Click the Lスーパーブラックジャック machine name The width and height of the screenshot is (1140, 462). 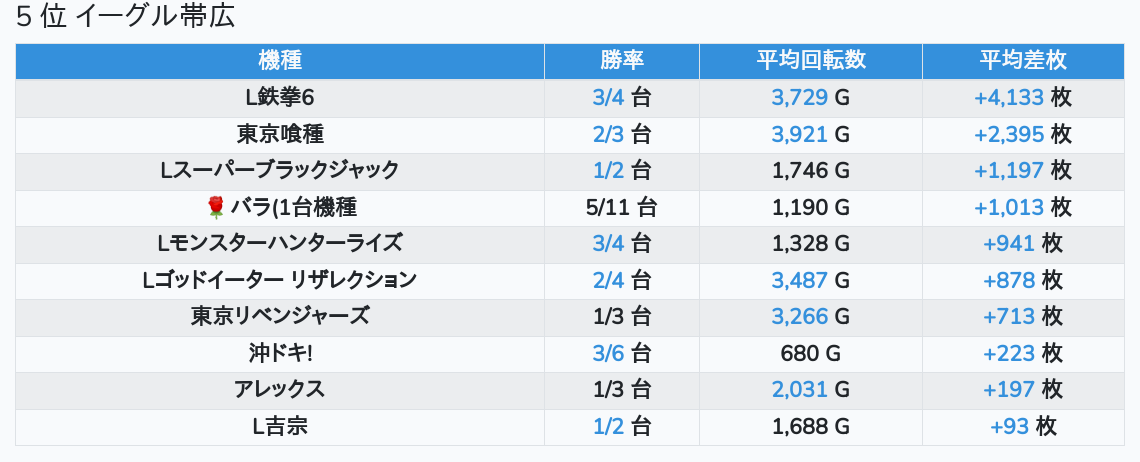pos(280,171)
